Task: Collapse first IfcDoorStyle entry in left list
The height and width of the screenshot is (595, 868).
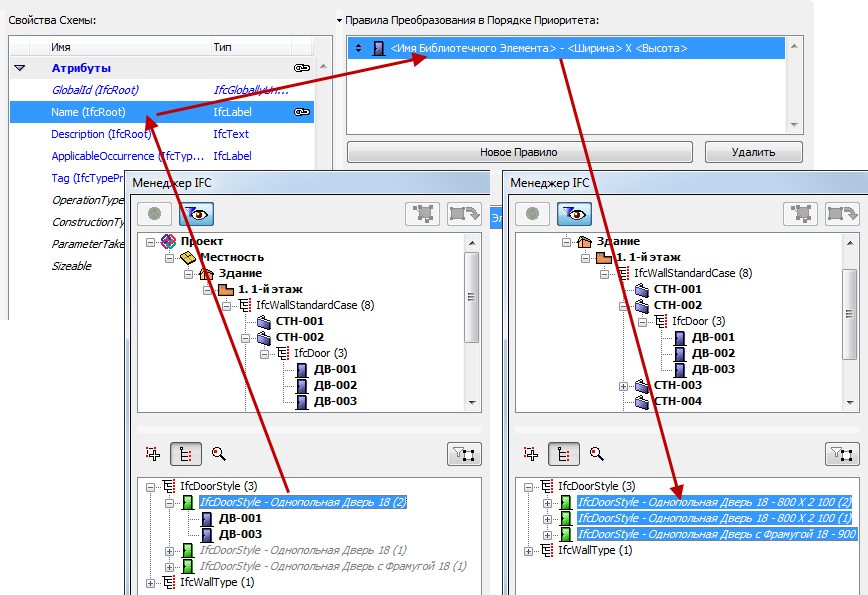Action: [169, 503]
